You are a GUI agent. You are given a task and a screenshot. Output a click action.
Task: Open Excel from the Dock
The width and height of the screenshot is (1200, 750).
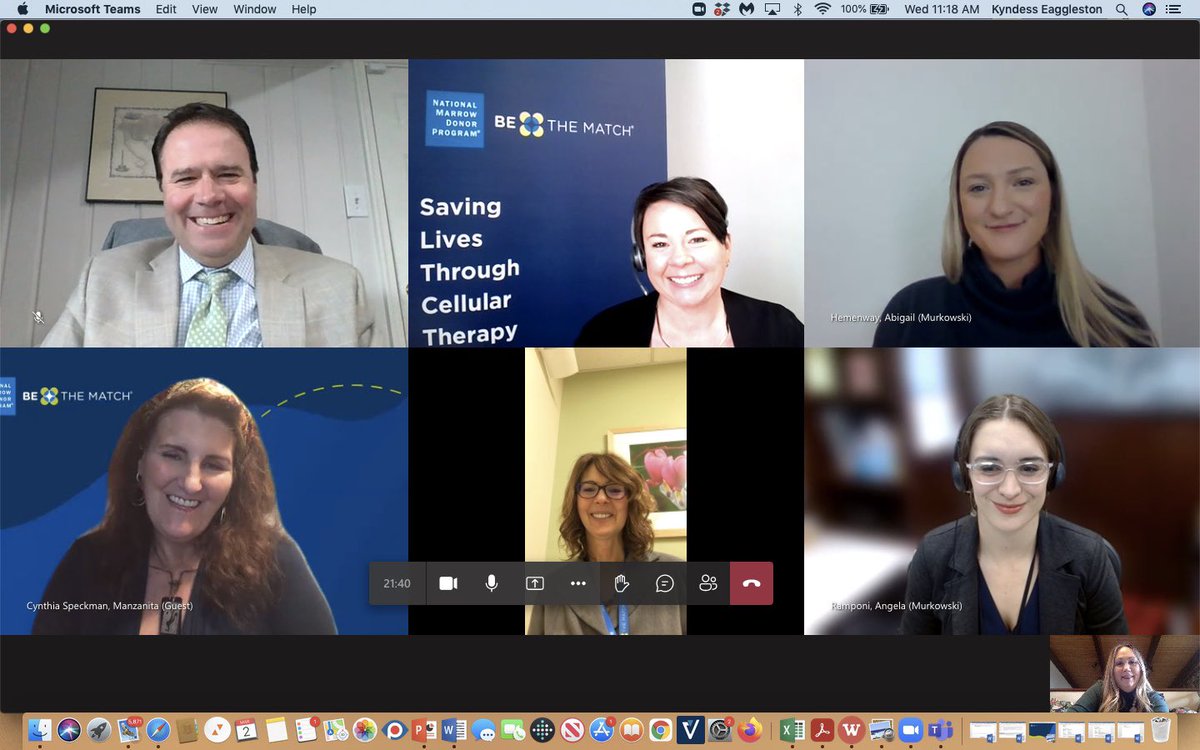[x=792, y=730]
